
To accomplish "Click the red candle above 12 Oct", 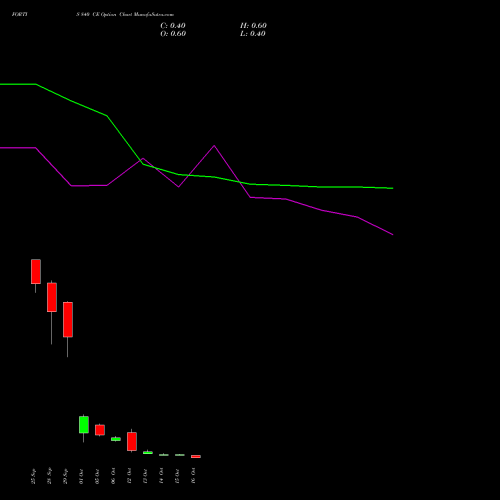I will tap(132, 441).
